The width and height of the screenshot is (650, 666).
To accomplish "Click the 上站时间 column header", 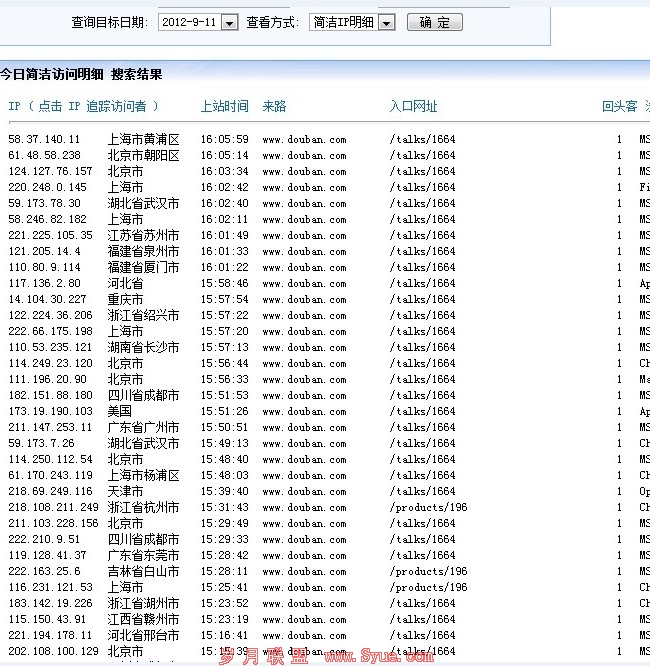I will coord(224,106).
